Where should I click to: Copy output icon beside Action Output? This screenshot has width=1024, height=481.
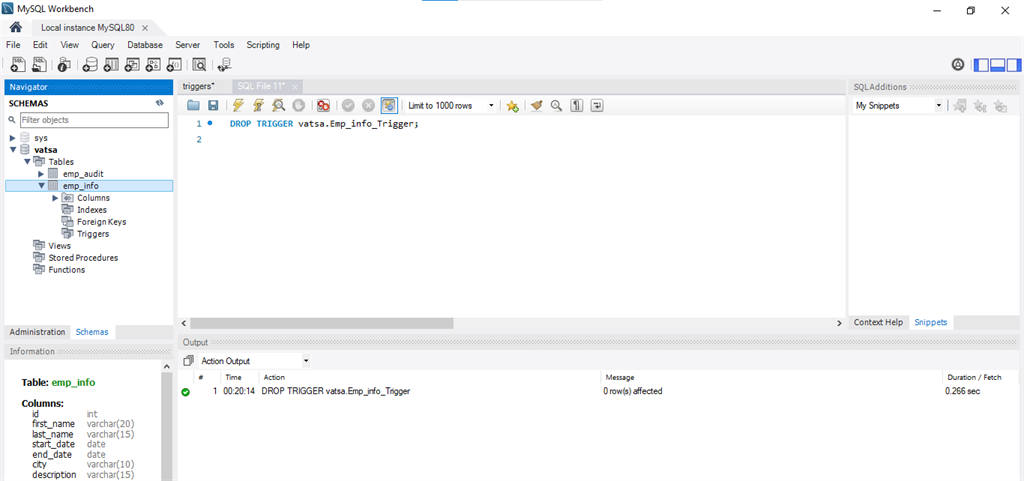(189, 360)
